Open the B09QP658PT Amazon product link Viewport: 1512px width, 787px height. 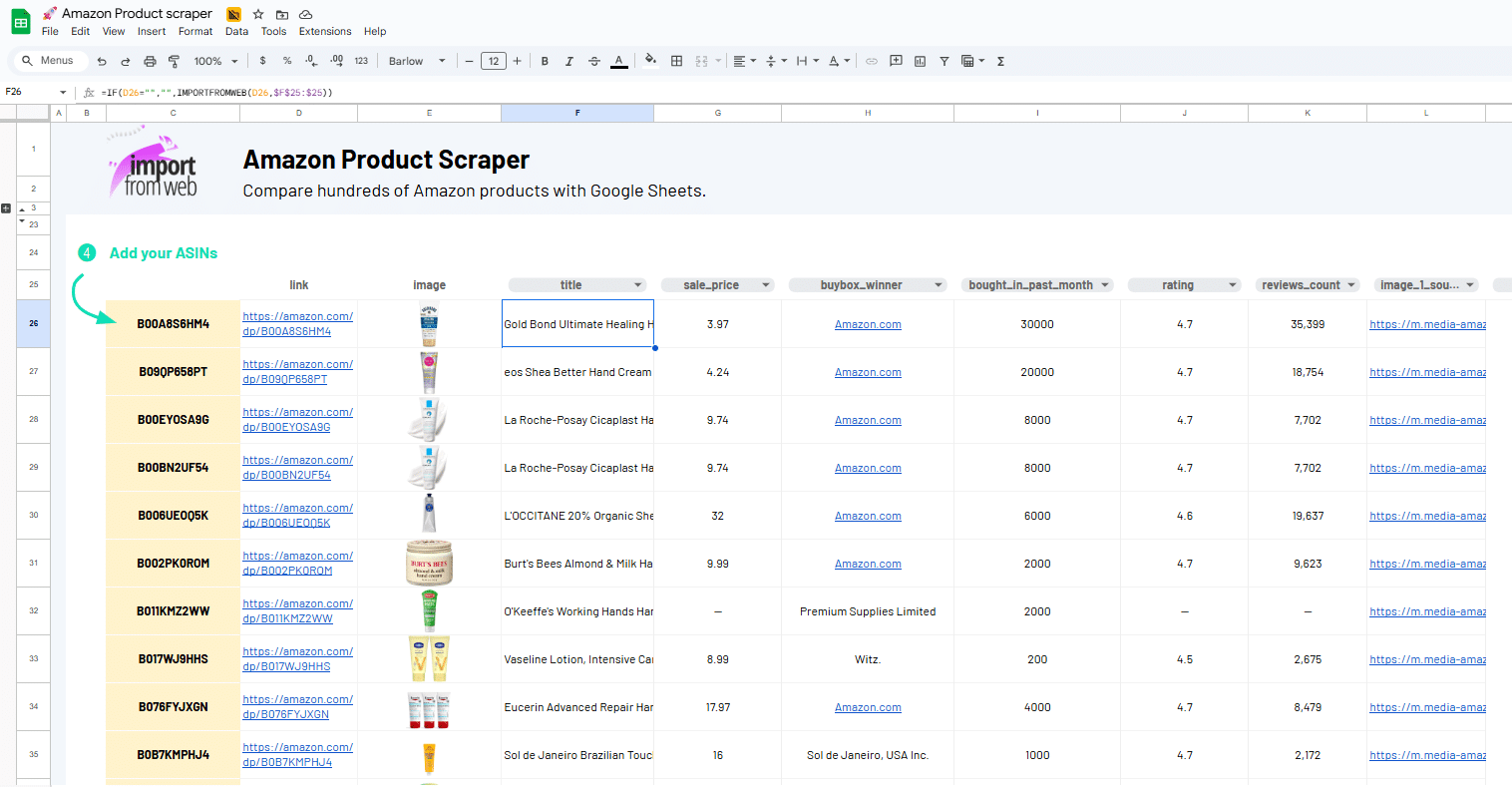(x=297, y=372)
